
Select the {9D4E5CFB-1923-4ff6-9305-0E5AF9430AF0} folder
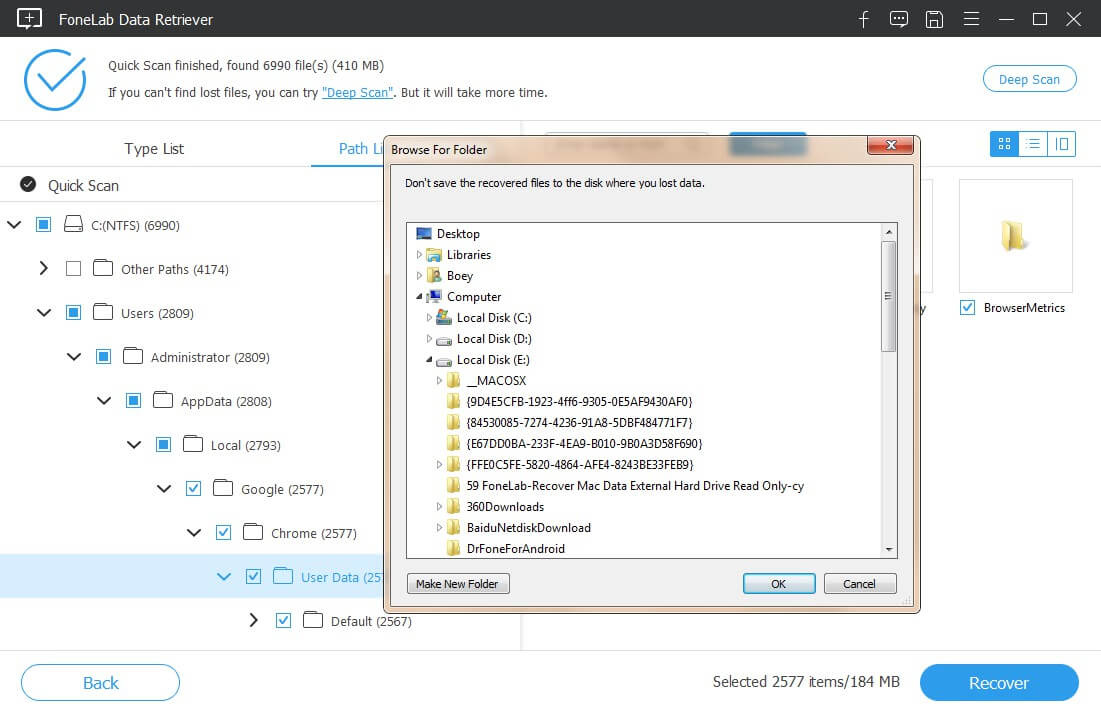pos(579,402)
